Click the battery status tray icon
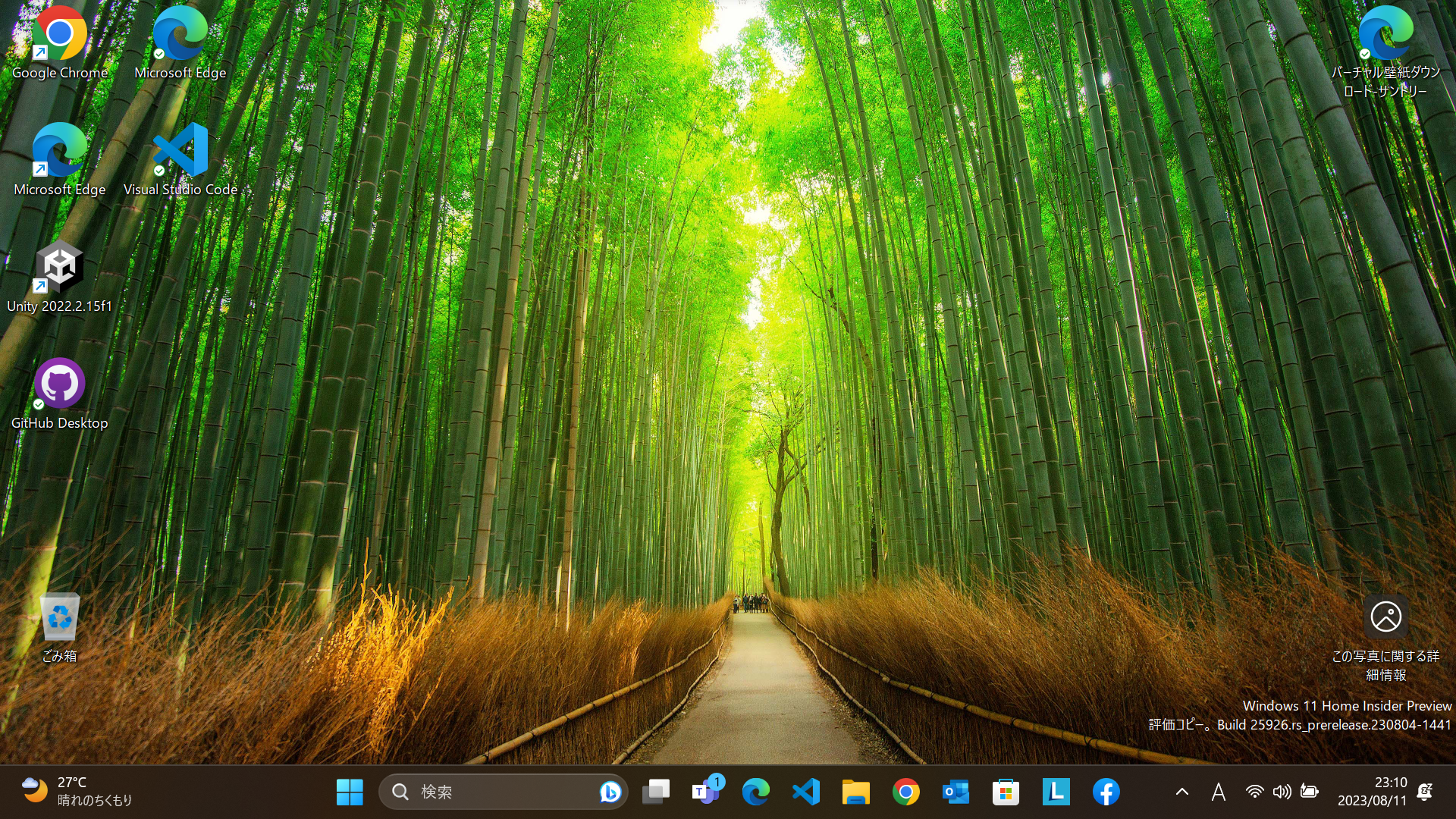1456x819 pixels. (1310, 792)
